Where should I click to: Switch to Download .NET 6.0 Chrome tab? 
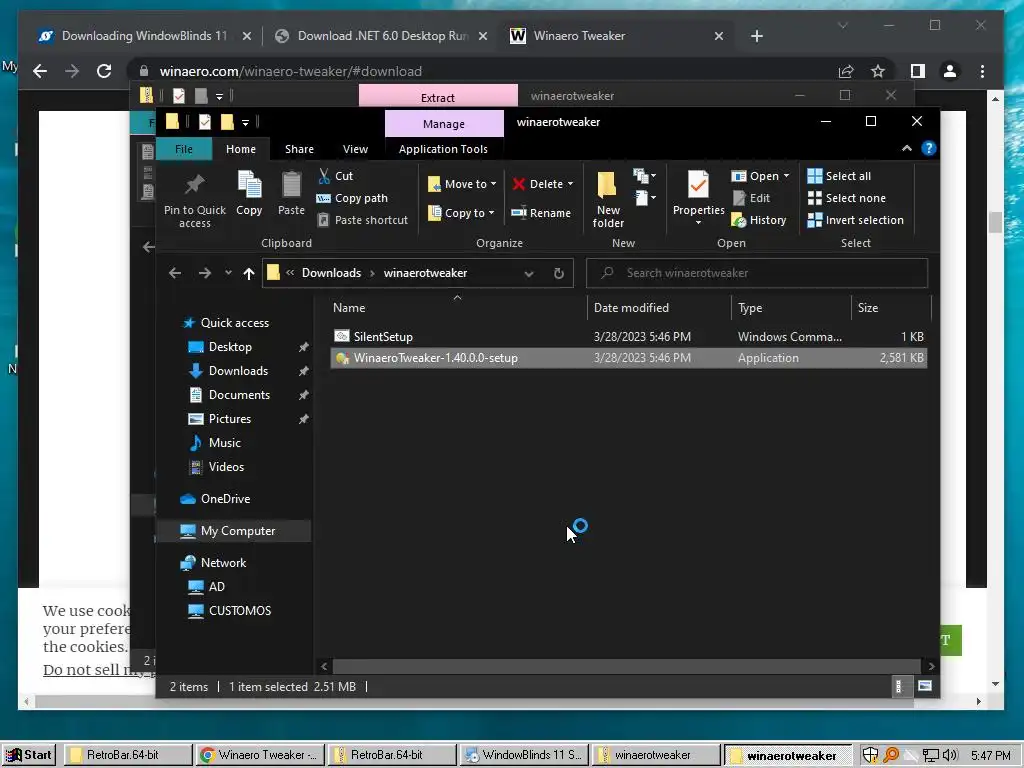click(x=382, y=36)
